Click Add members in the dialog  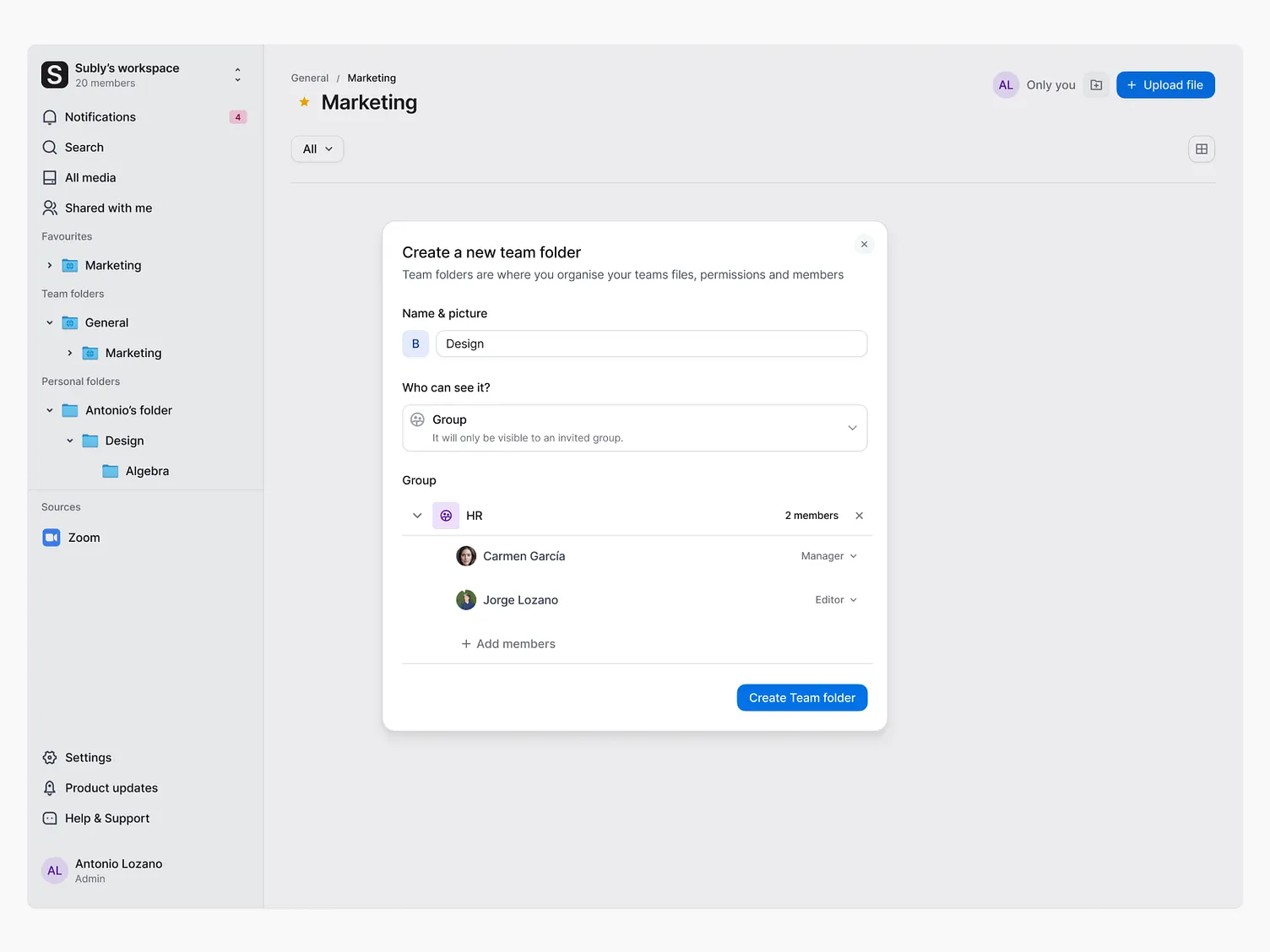pyautogui.click(x=507, y=643)
